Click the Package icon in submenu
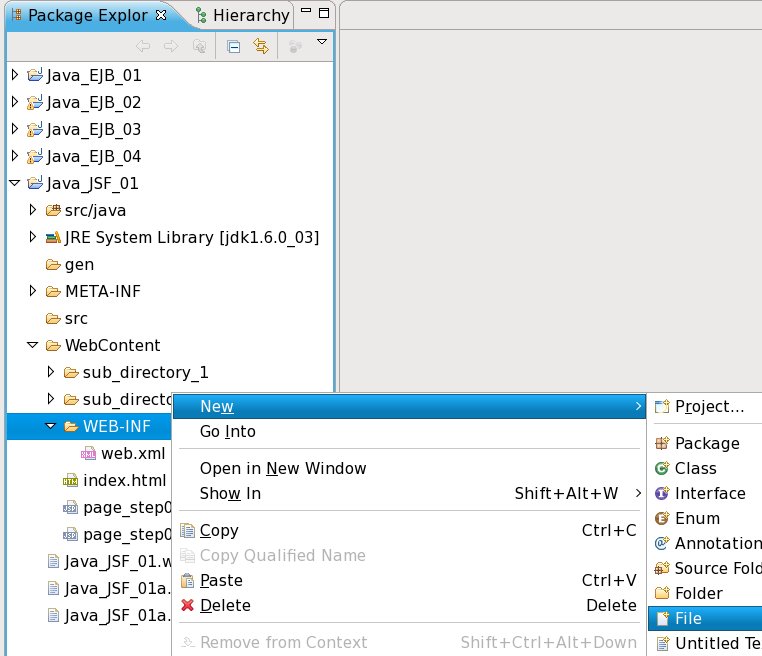 (661, 444)
